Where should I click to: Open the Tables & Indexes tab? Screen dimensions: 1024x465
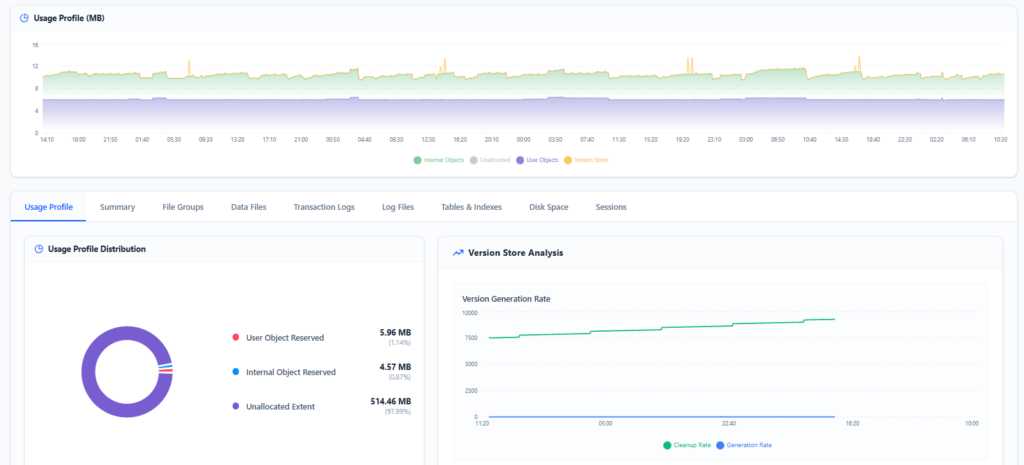click(471, 207)
